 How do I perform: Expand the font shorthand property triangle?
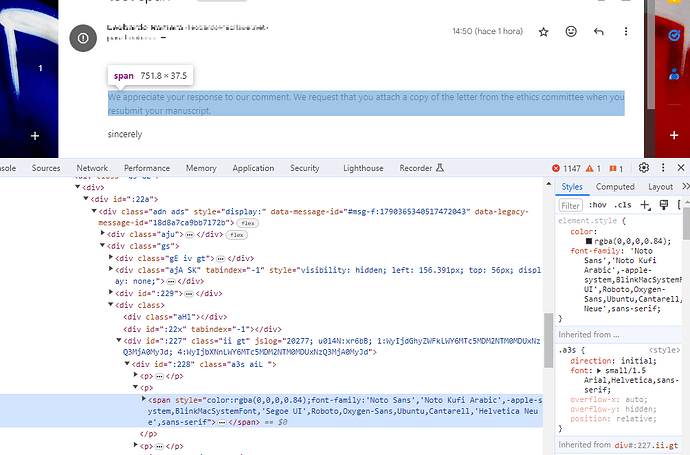click(x=599, y=371)
